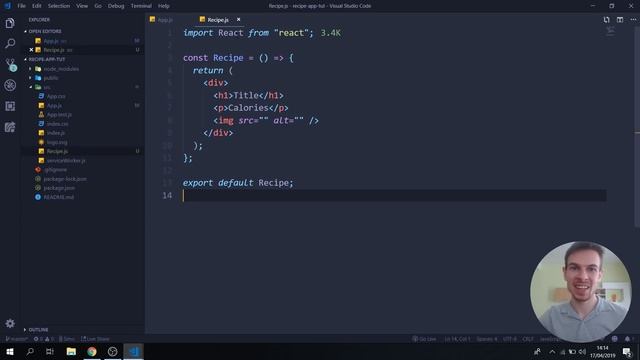The image size is (640, 360).
Task: Open the Debug menu
Action: (x=116, y=6)
